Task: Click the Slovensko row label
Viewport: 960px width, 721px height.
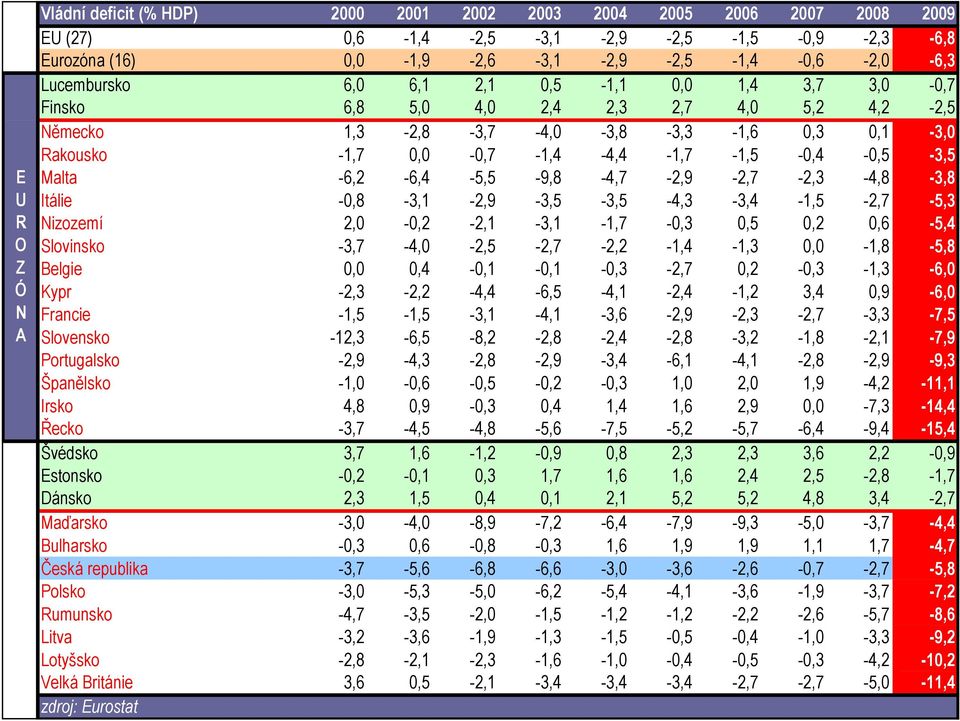Action: [75, 338]
